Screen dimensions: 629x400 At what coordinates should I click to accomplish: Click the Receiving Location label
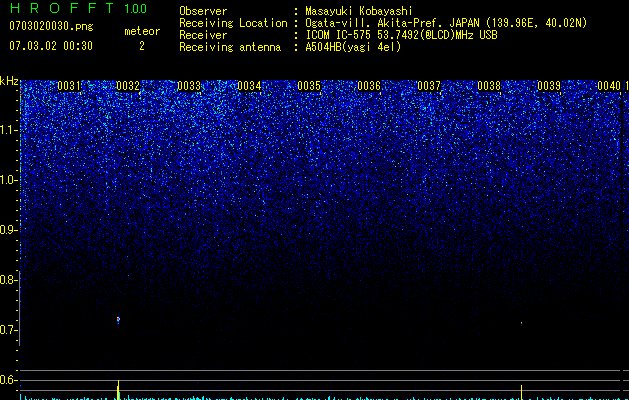(x=233, y=23)
